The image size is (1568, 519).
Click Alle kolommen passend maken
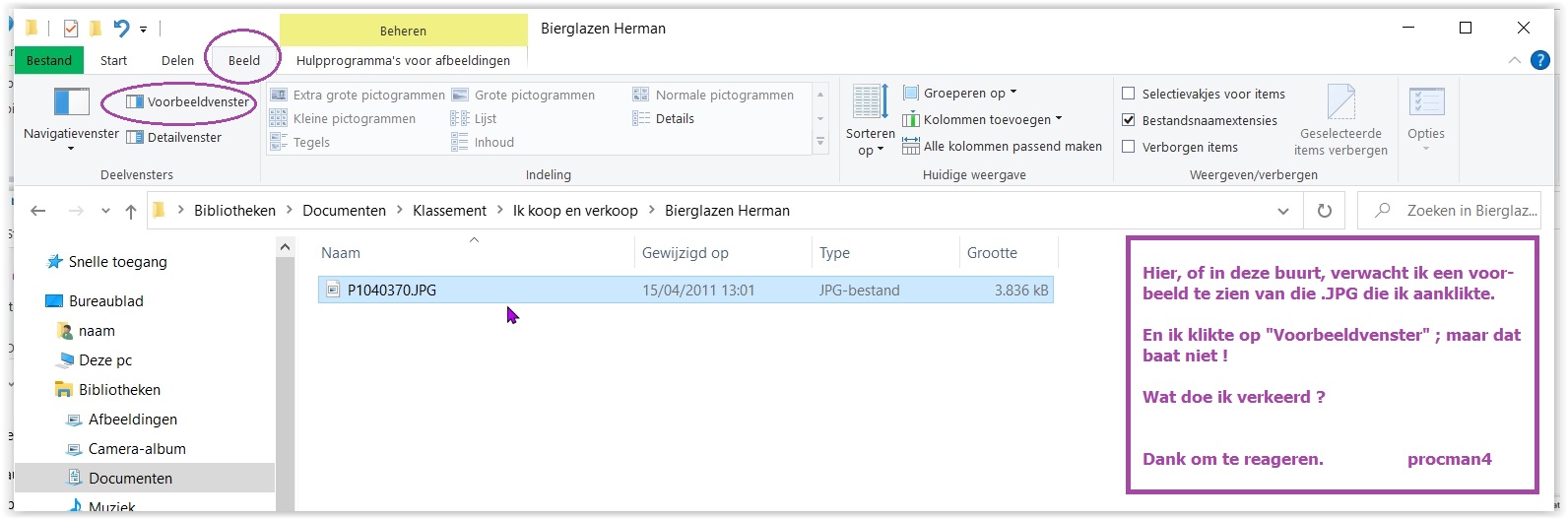click(x=1012, y=147)
